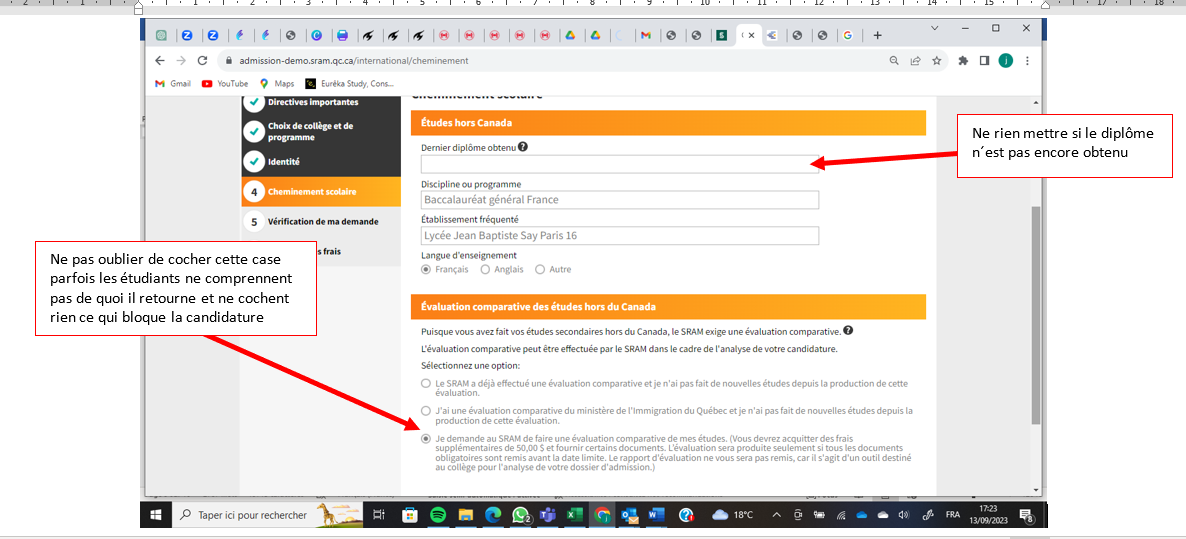Select 'Je demande au SRAM' evaluation option
1186x539 pixels.
427,438
